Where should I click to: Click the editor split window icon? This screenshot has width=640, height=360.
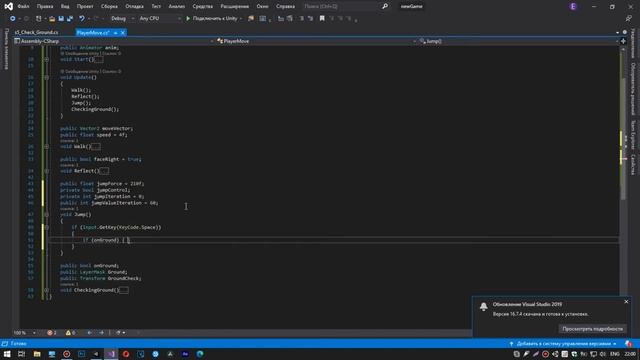click(623, 41)
